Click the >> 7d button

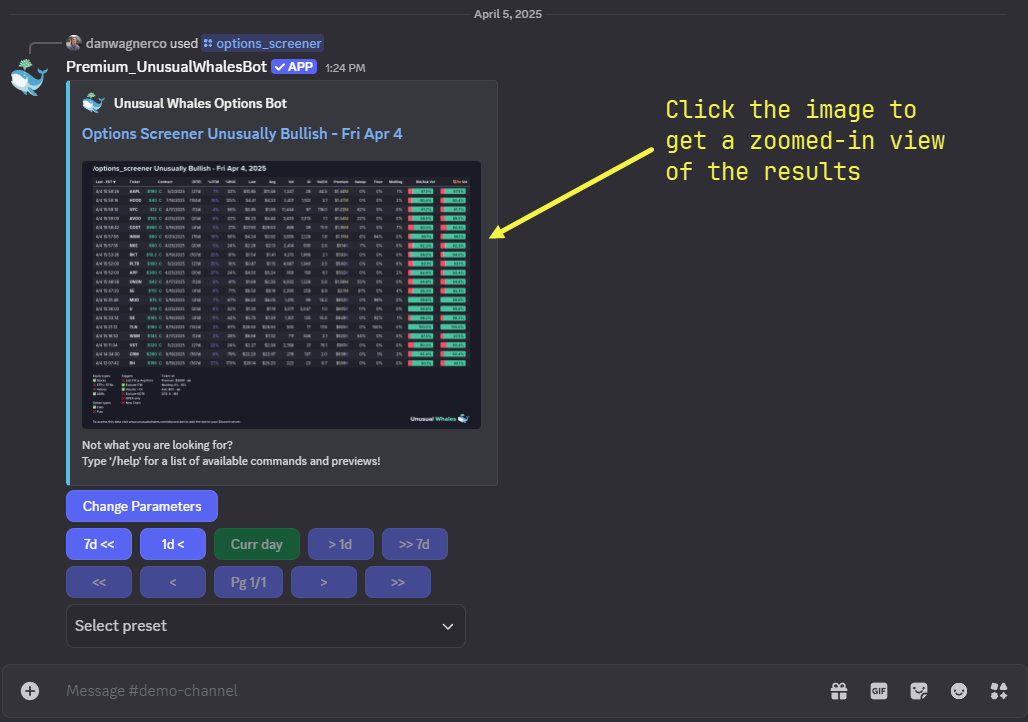pos(415,544)
